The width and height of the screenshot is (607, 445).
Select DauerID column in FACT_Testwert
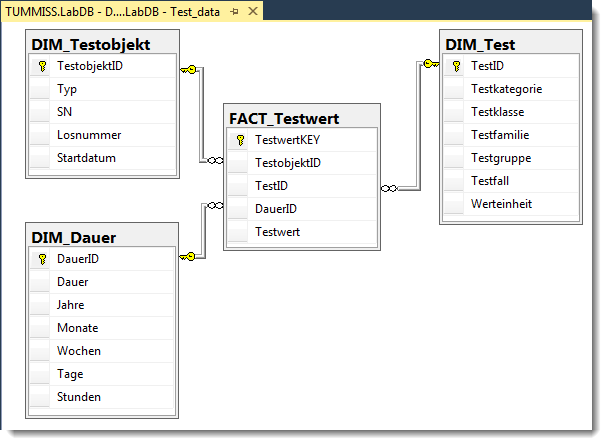[x=302, y=209]
